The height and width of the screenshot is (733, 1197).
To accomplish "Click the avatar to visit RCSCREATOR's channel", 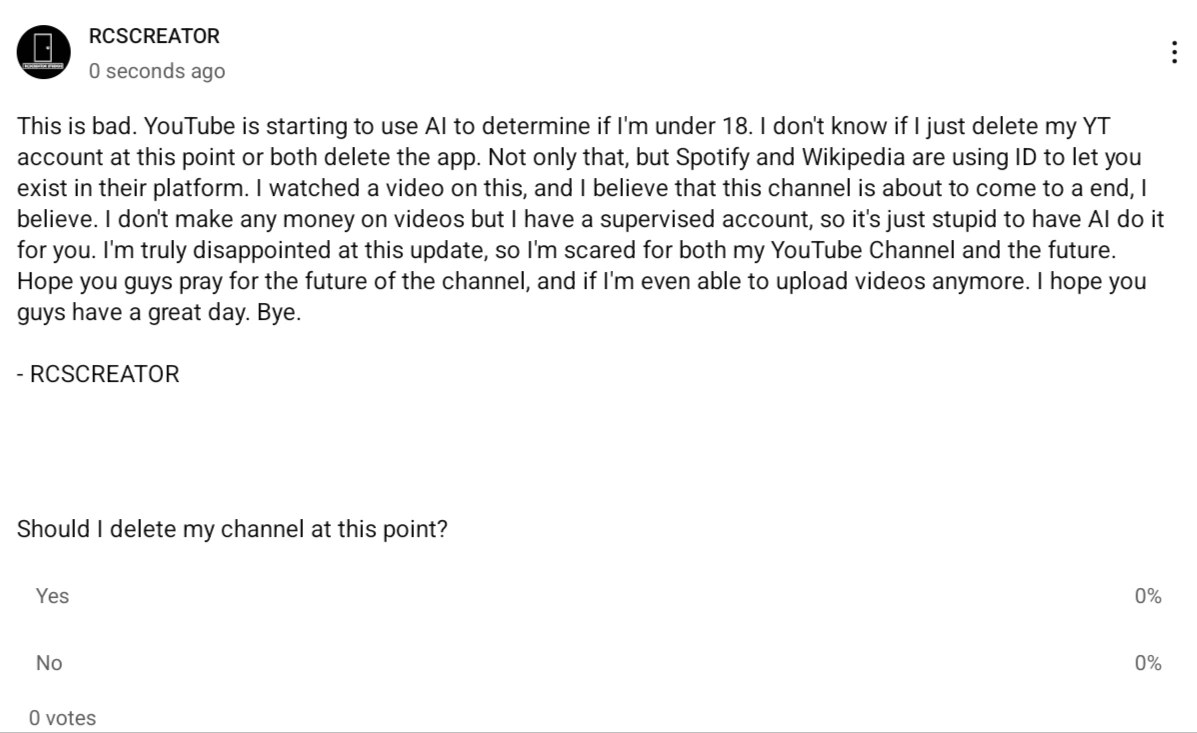I will (43, 51).
